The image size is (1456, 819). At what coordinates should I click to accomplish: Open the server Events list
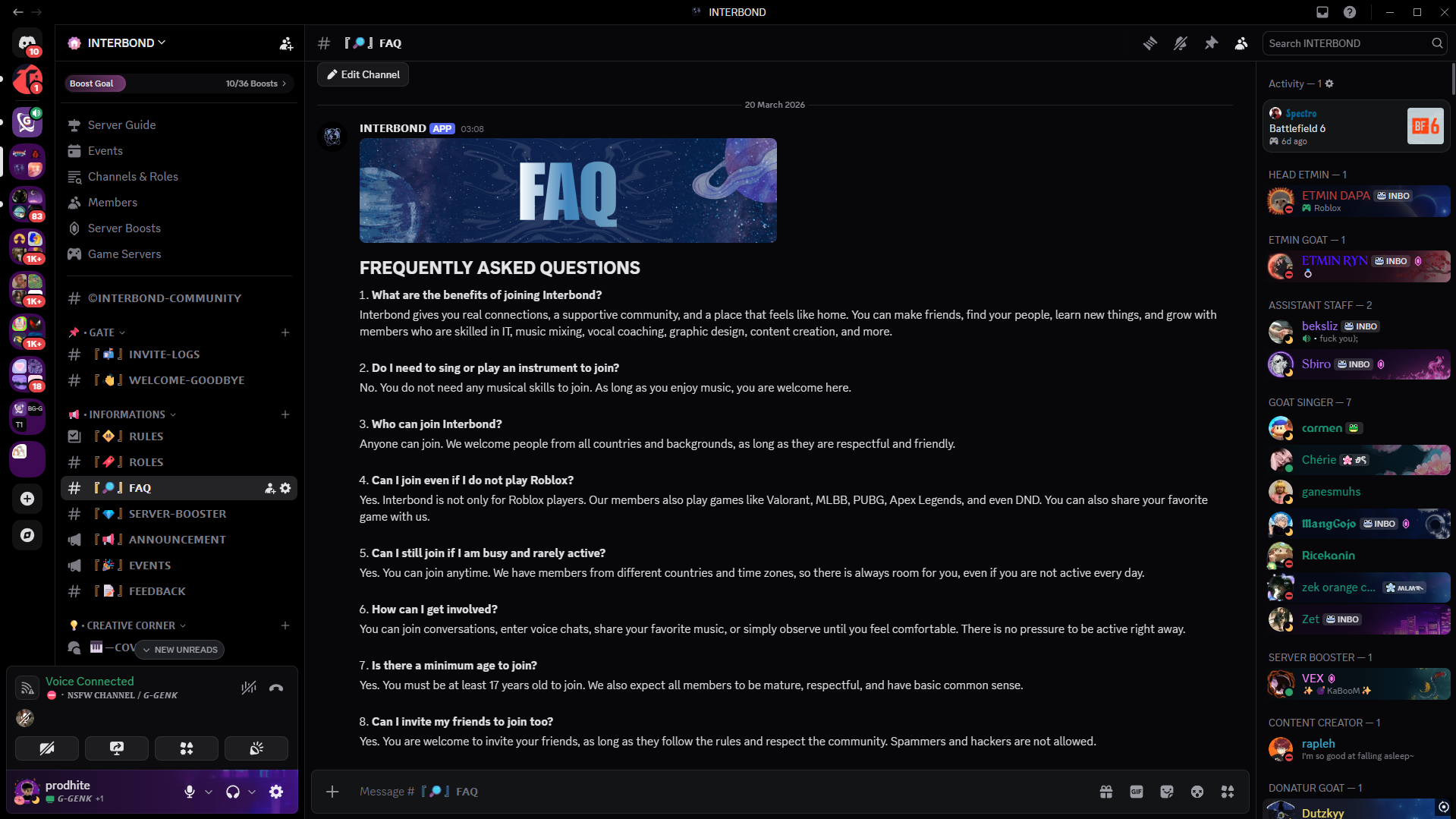pos(179,151)
